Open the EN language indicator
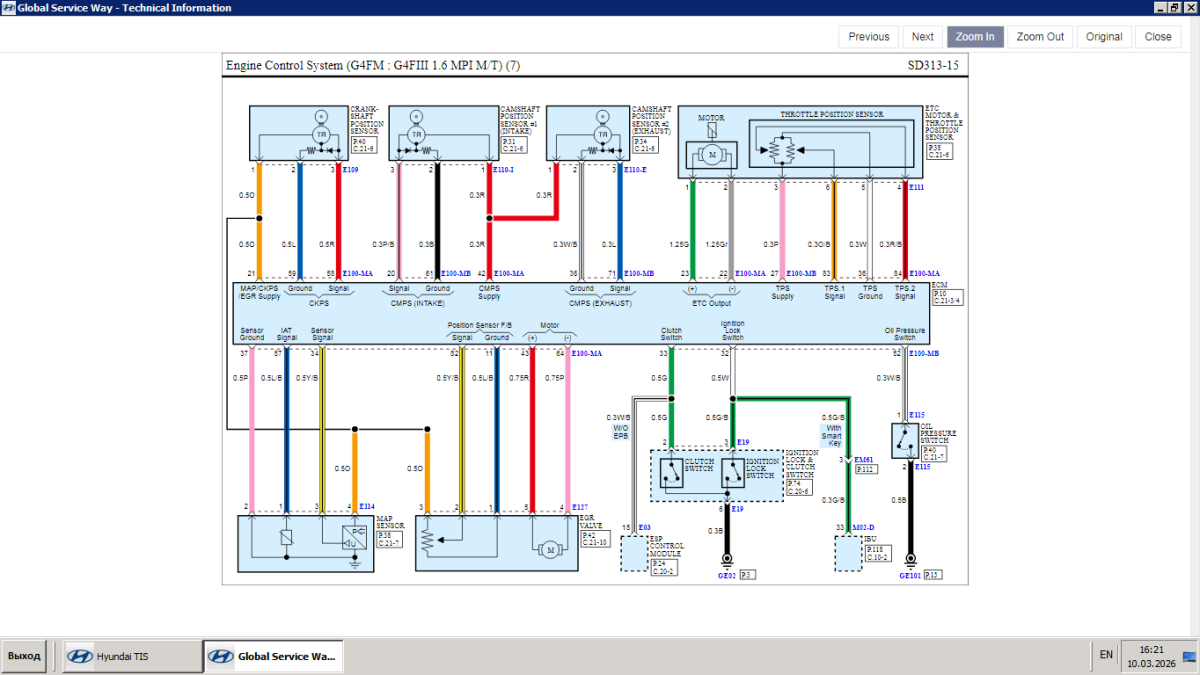The image size is (1200, 675). [1106, 655]
